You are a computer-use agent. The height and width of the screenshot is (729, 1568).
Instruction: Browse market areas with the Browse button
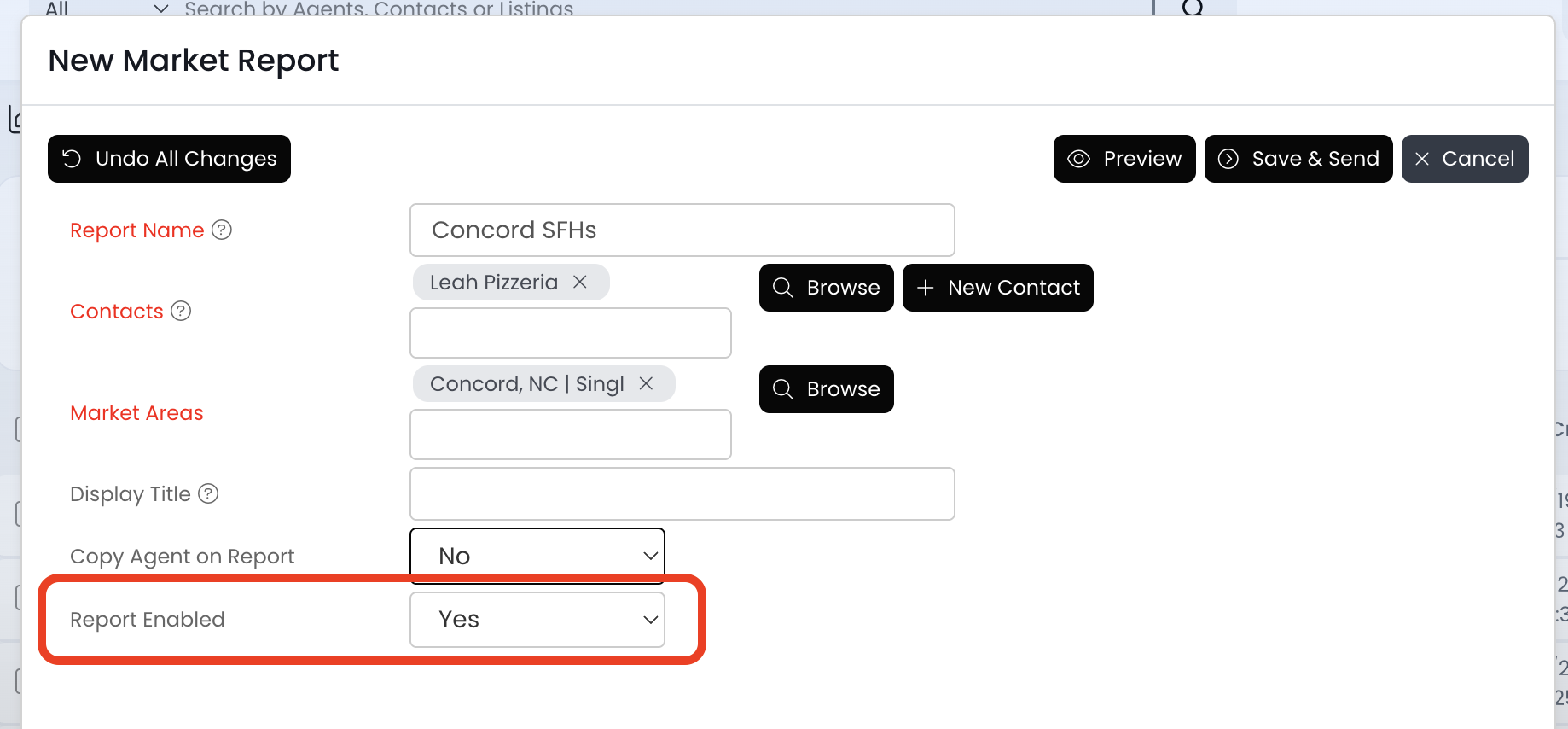click(x=826, y=389)
